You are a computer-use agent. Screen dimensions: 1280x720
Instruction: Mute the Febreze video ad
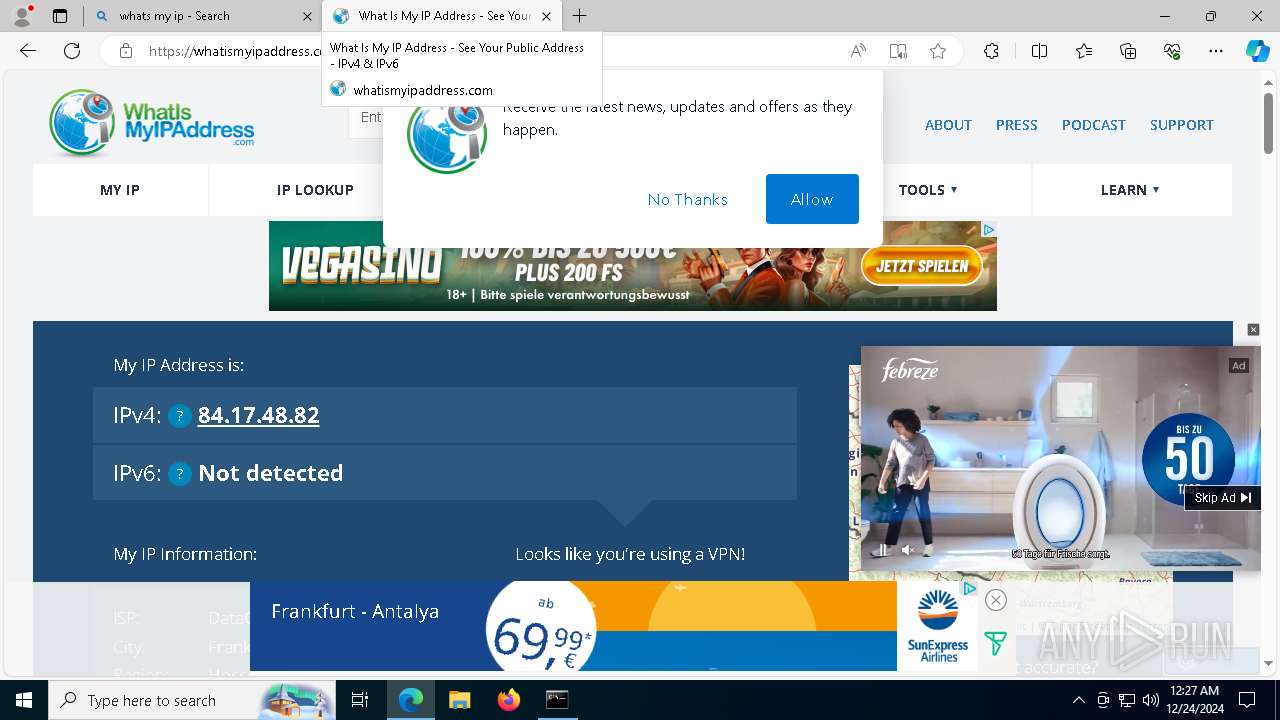pos(907,550)
